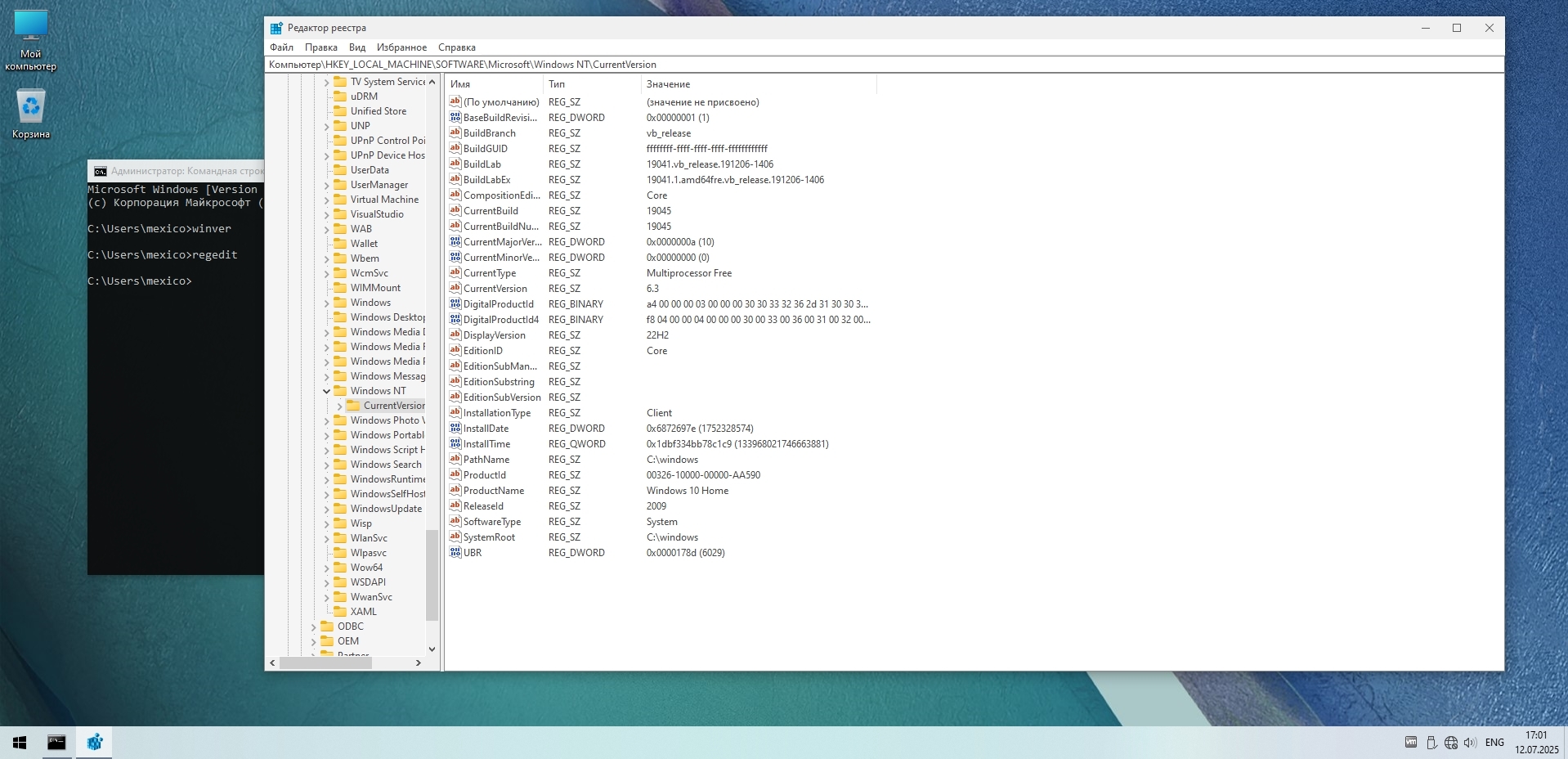Expand the Windows Search tree node
Screen dimensions: 1568x759
click(326, 465)
